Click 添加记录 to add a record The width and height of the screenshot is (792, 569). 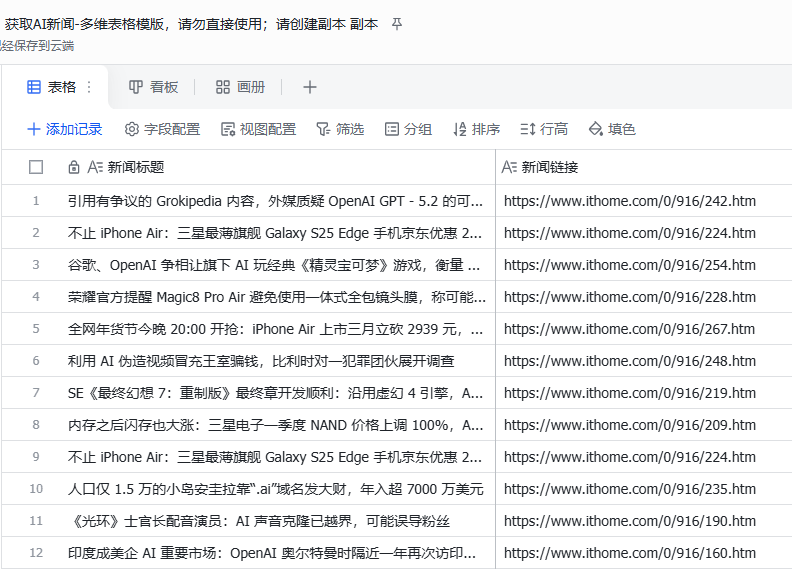tap(65, 129)
